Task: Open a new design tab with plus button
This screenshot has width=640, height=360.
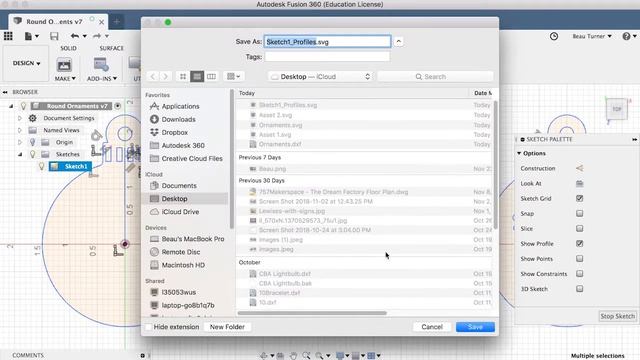Action: coord(117,21)
